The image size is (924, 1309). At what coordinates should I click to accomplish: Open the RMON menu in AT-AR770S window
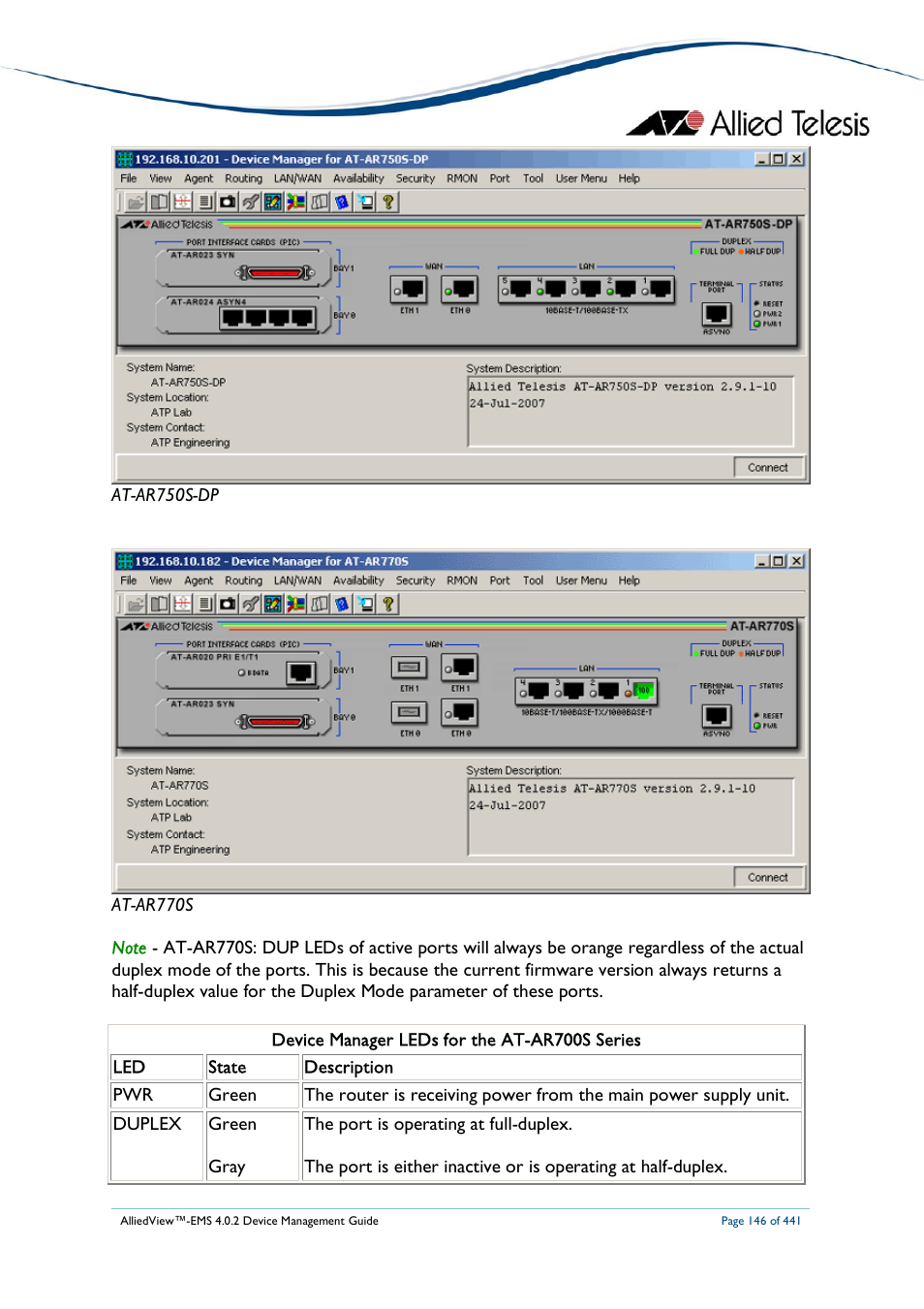point(462,580)
